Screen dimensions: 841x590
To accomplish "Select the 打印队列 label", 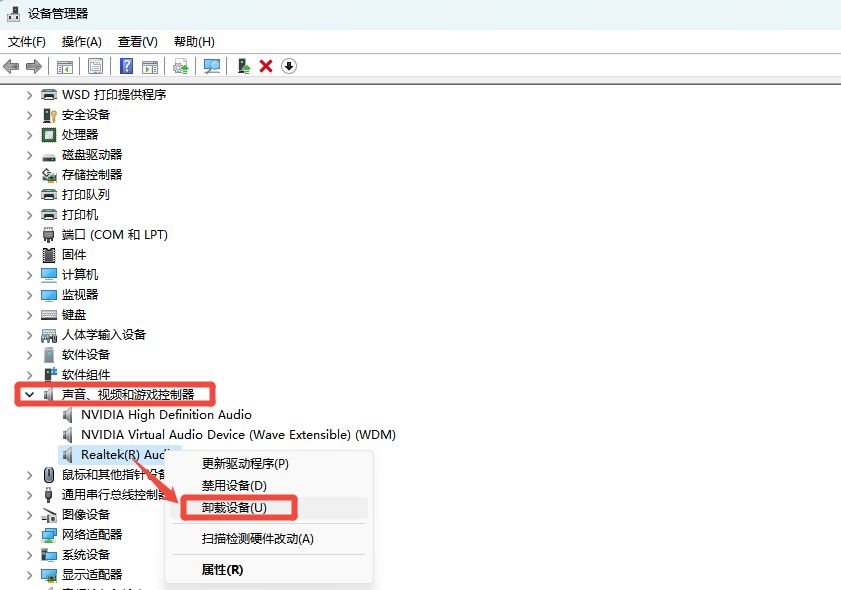I will click(86, 195).
